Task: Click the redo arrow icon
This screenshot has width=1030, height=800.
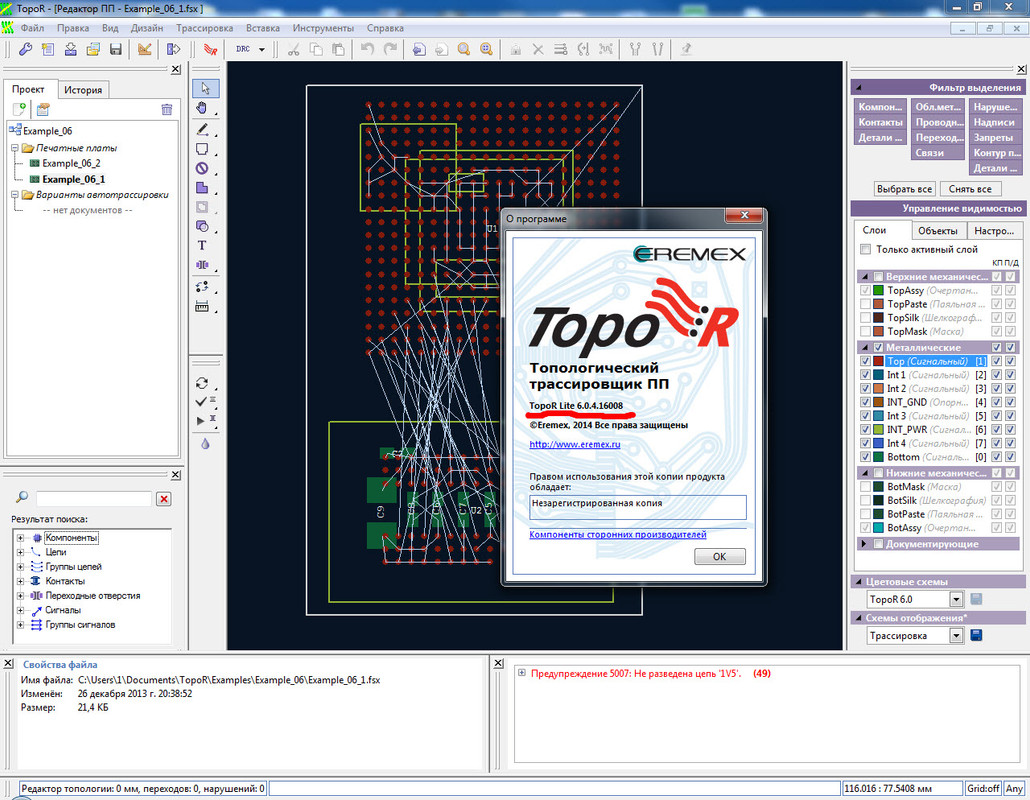Action: click(x=390, y=49)
